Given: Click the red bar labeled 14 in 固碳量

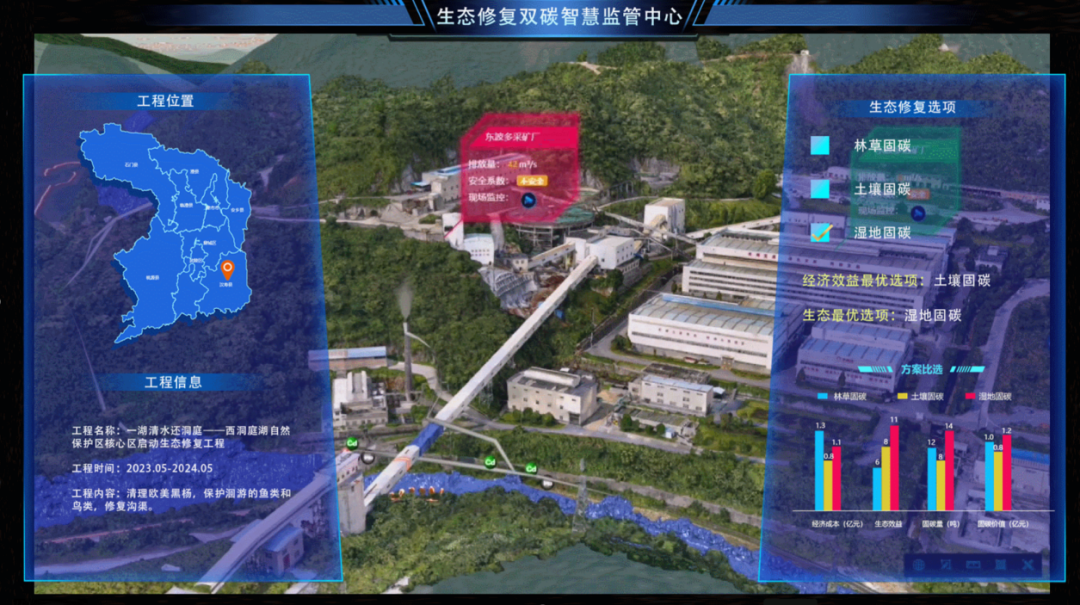Looking at the screenshot, I should click(x=949, y=470).
